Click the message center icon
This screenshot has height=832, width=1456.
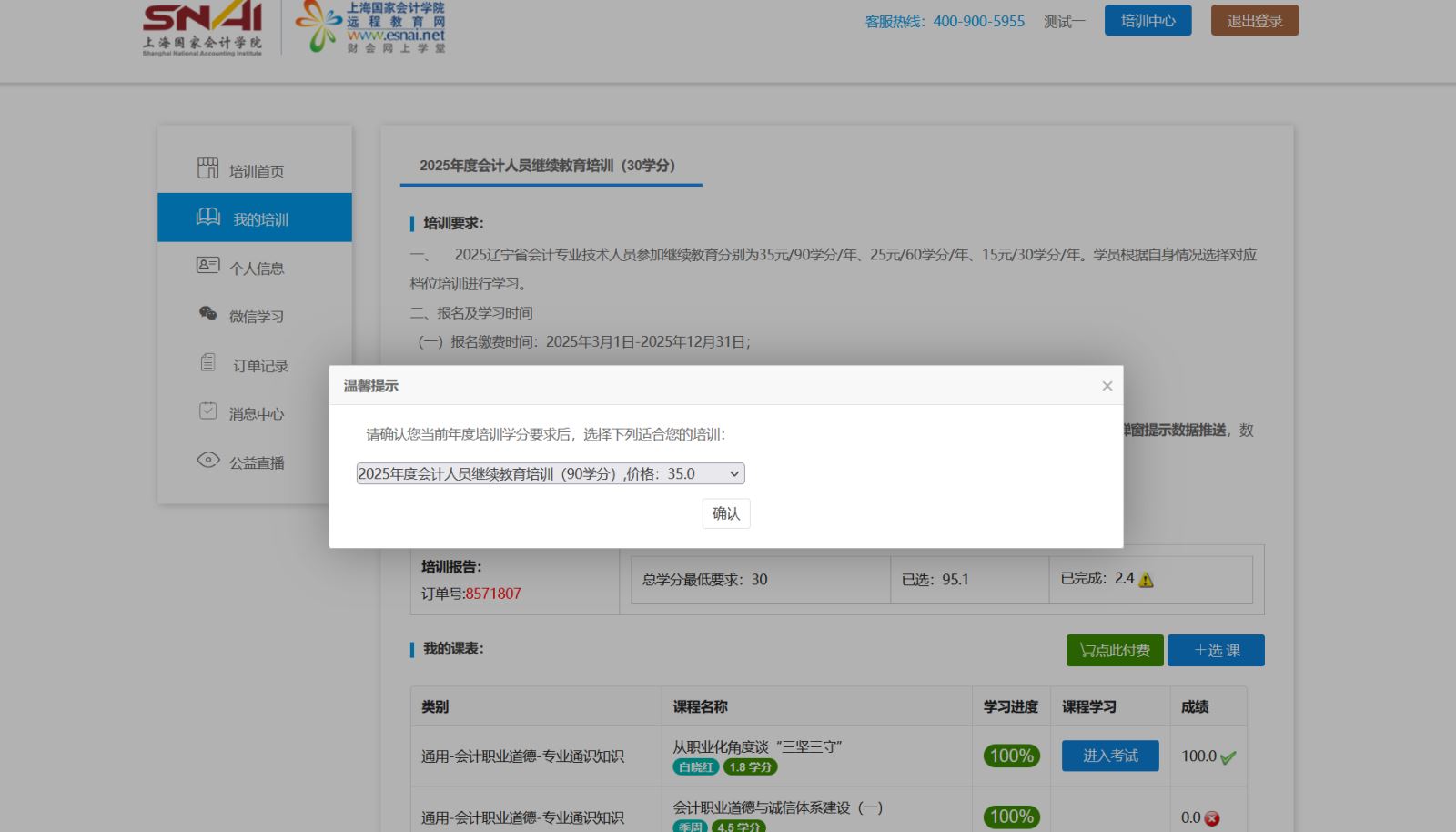[207, 411]
